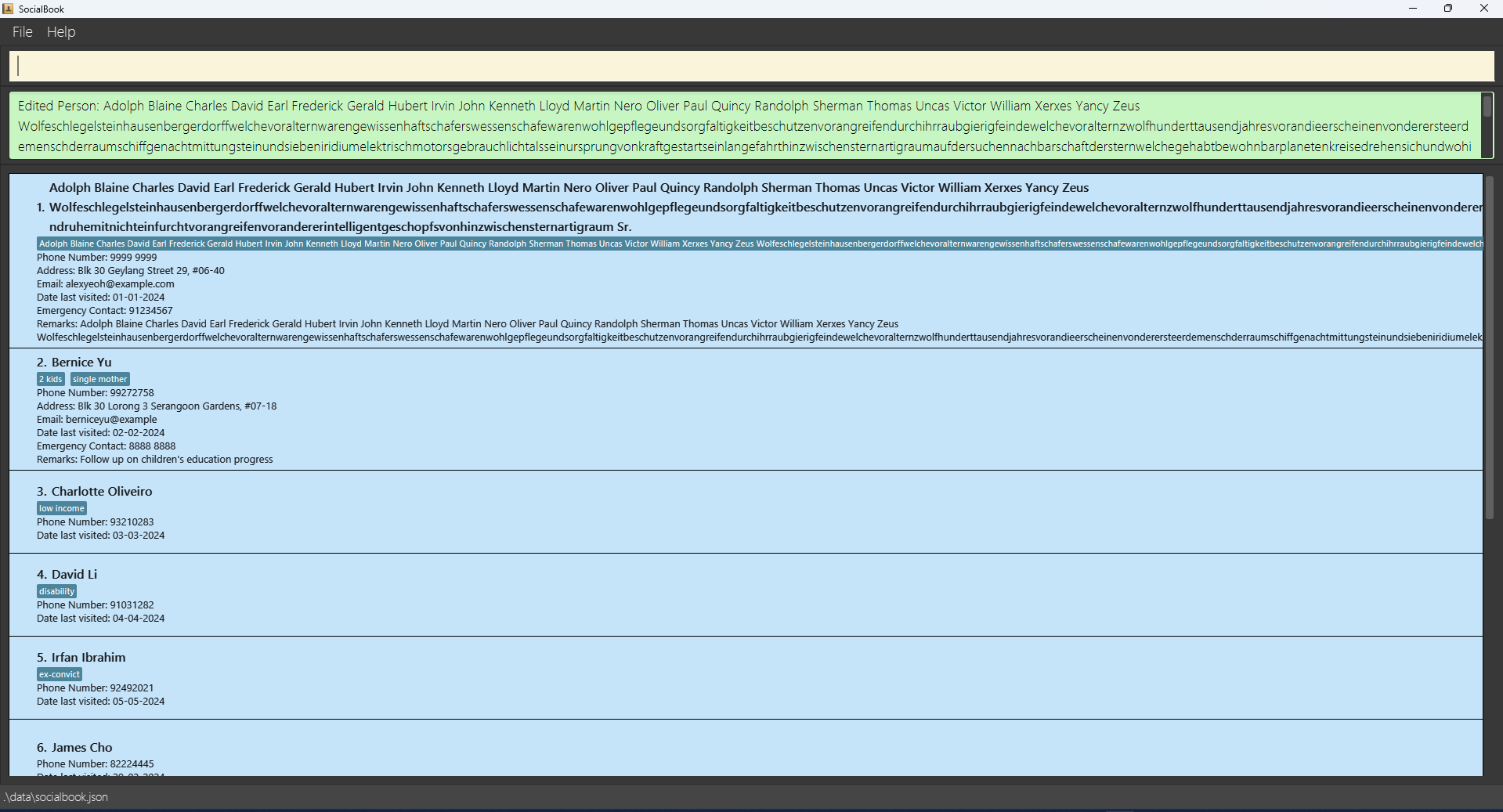Click Irfan's phone number 92492021

96,688
